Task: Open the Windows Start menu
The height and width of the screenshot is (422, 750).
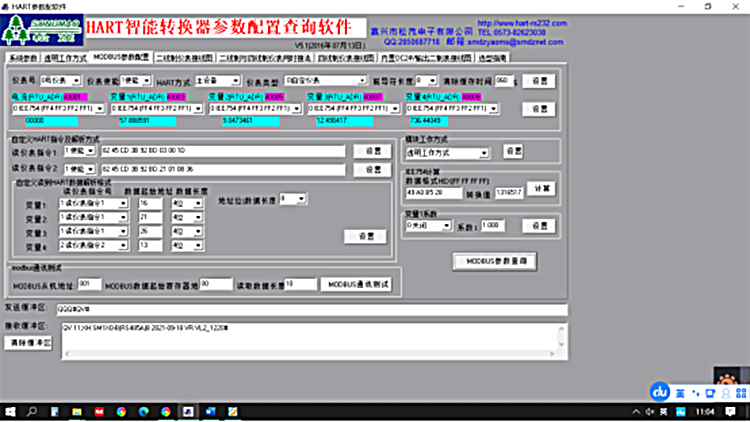Action: [10, 411]
